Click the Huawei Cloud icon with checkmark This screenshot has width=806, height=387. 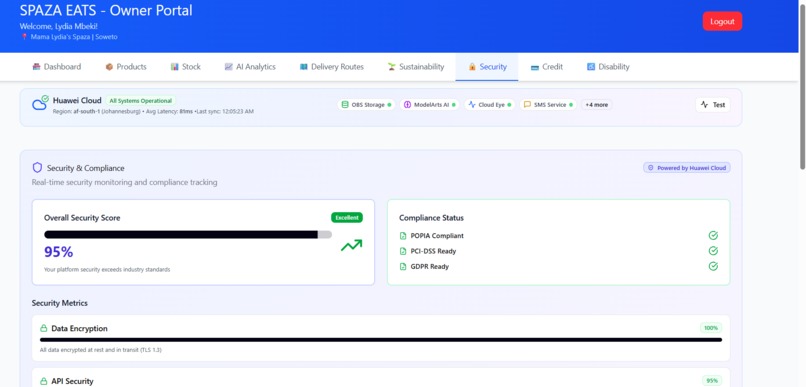click(41, 103)
